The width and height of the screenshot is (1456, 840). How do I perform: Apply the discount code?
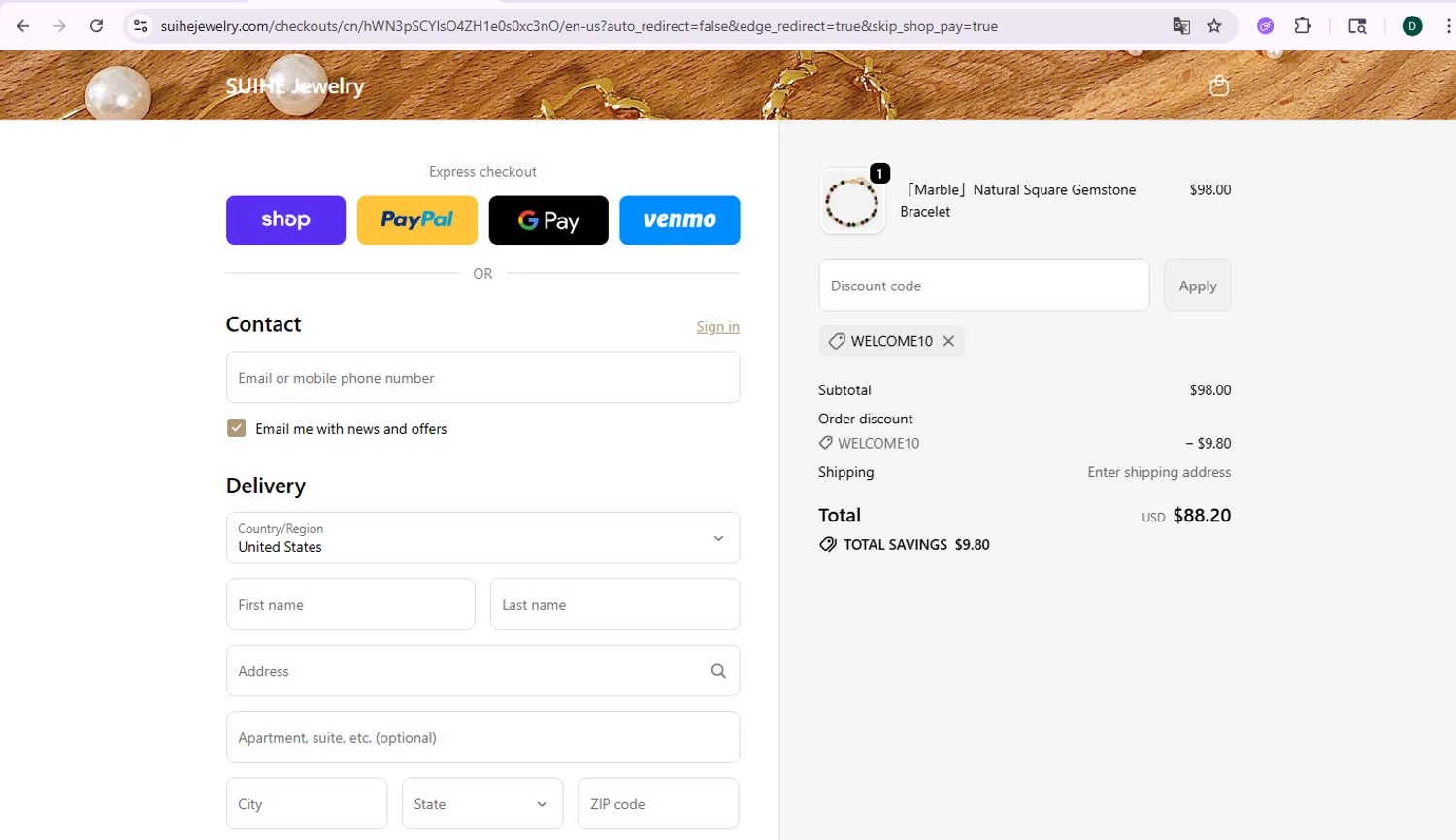pyautogui.click(x=1198, y=286)
